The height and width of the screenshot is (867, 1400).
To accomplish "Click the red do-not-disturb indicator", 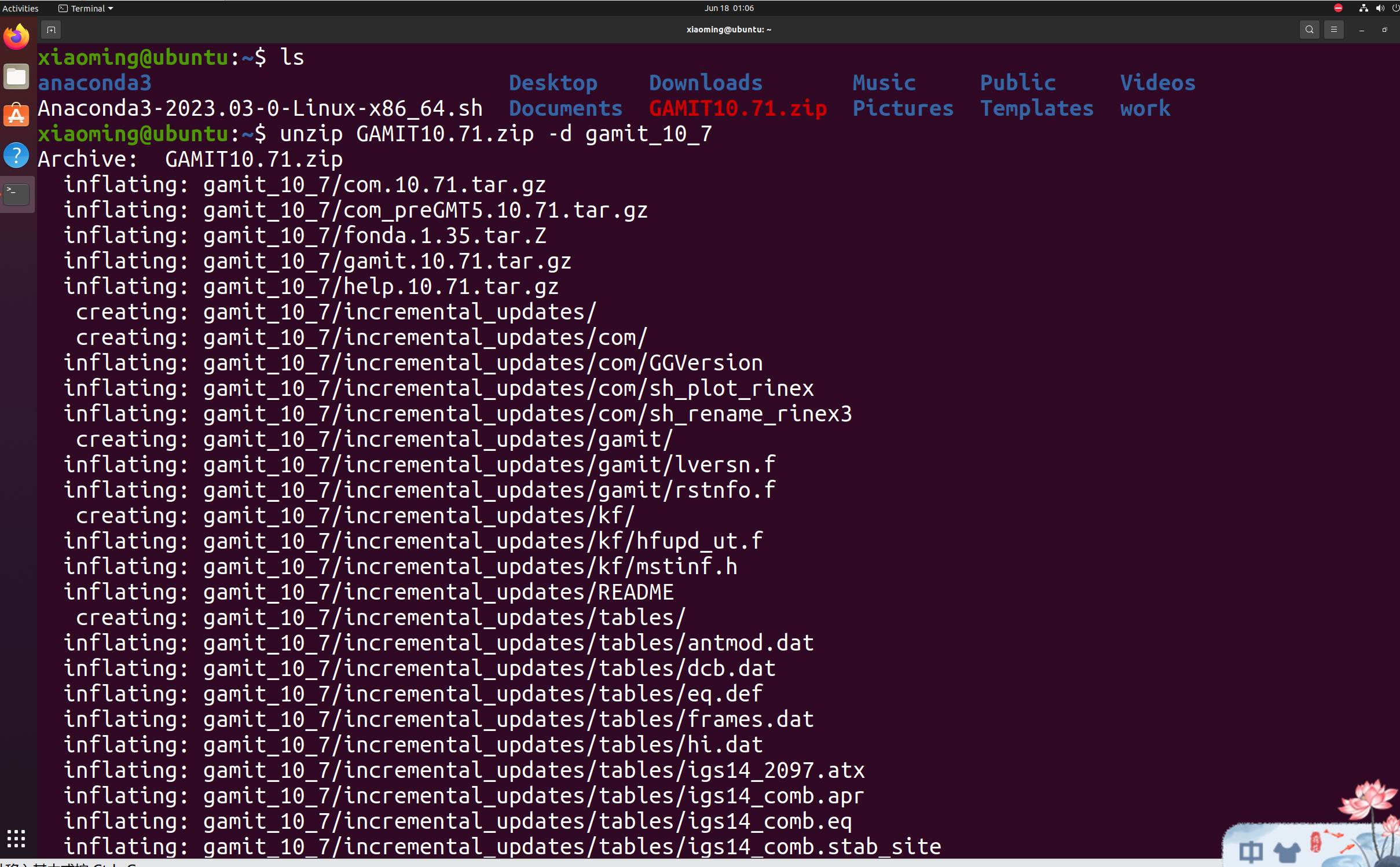I will [1338, 8].
